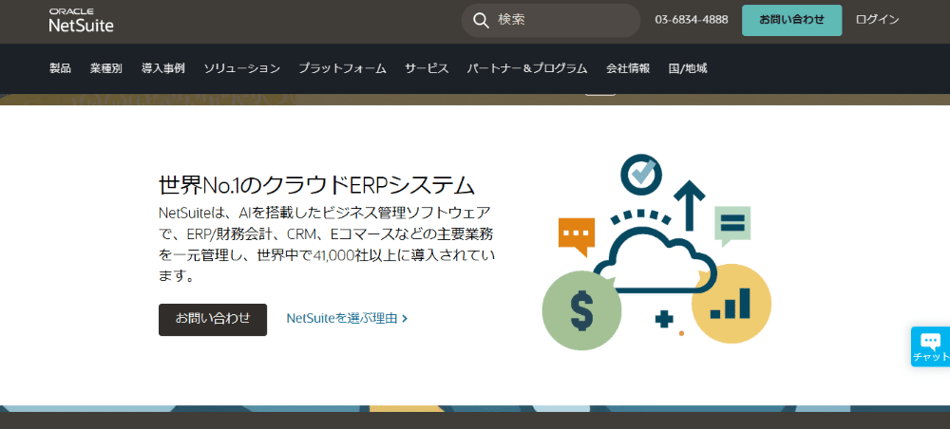Open the パートナー＆プログラム menu
The width and height of the screenshot is (950, 429).
[x=527, y=68]
